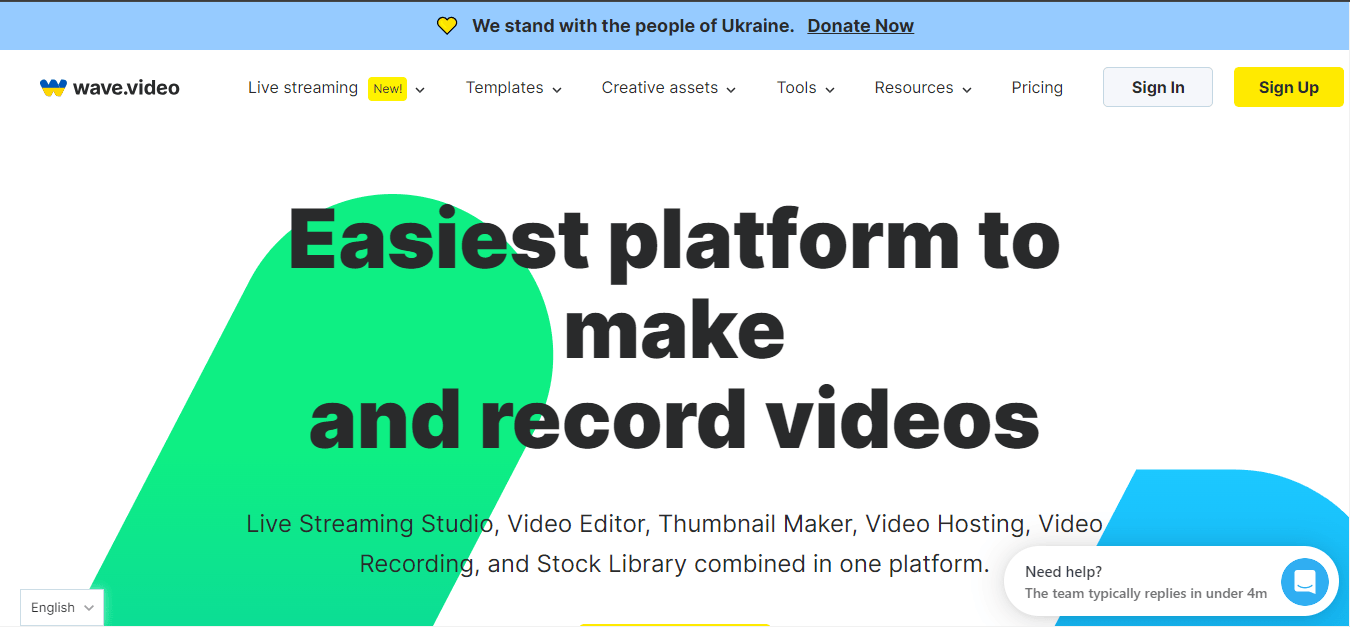Click the chat bubble icon in Need help popup
1350x627 pixels.
(x=1304, y=581)
